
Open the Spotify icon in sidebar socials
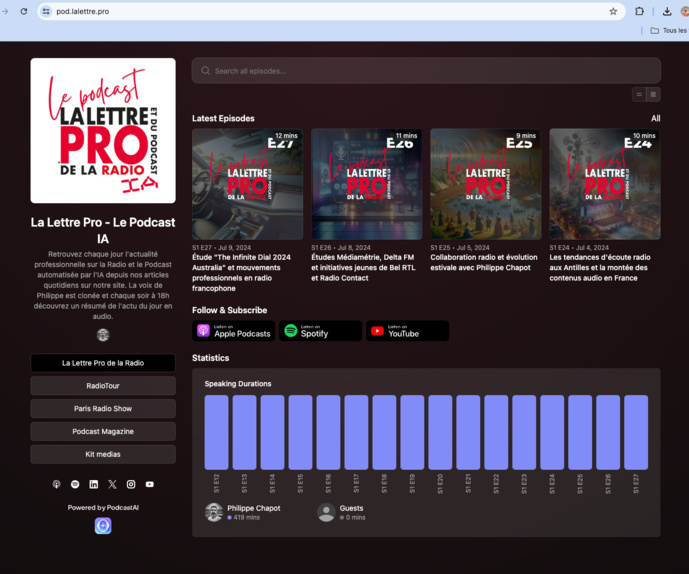click(x=75, y=484)
